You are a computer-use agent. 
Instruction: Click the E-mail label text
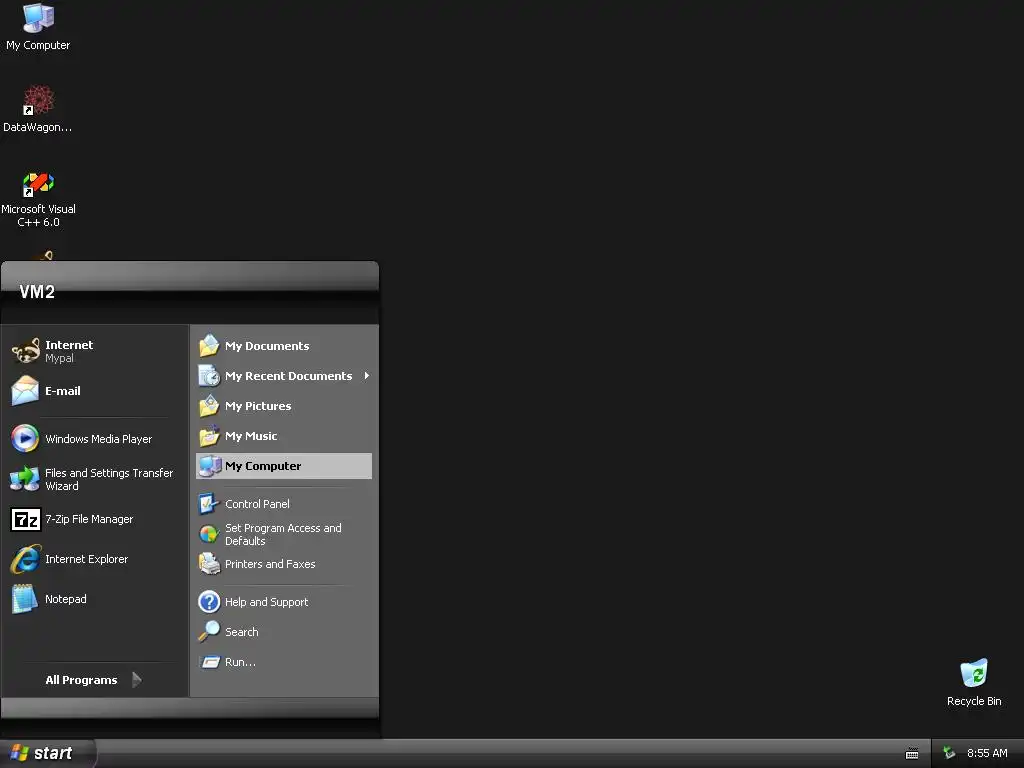pyautogui.click(x=63, y=391)
